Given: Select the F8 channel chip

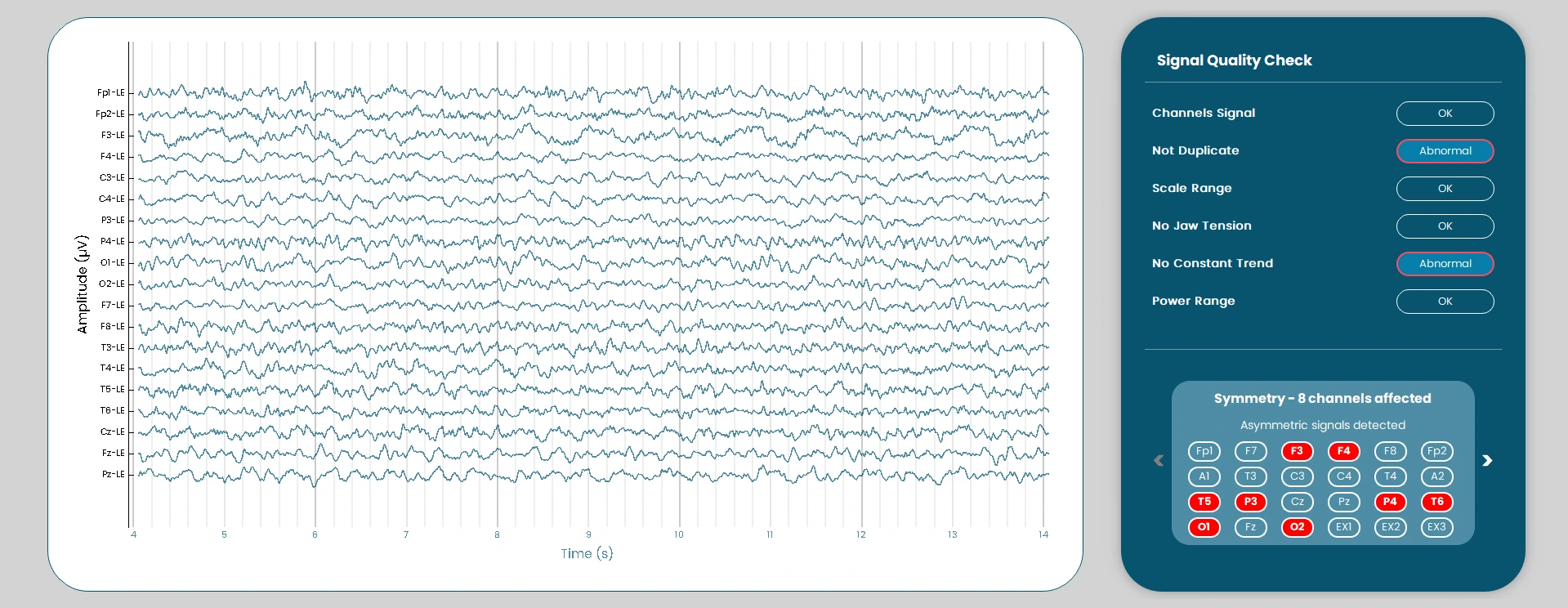Looking at the screenshot, I should coord(1390,451).
